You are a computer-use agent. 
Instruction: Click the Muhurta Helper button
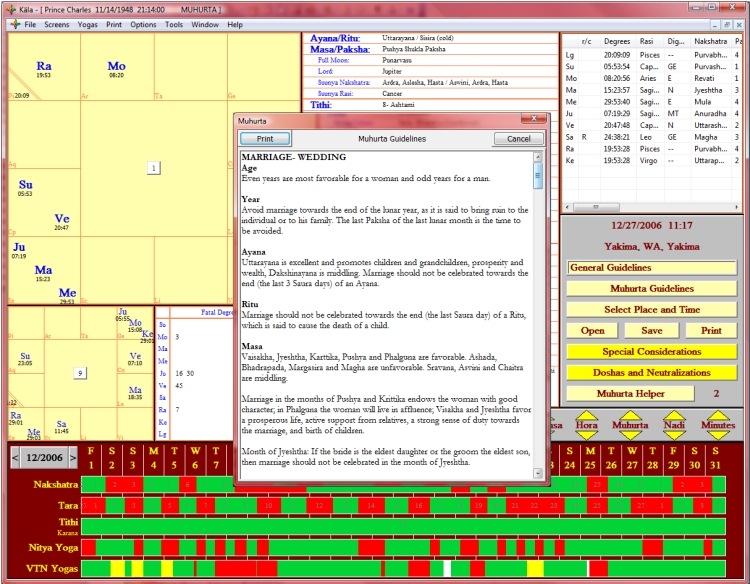tap(630, 394)
